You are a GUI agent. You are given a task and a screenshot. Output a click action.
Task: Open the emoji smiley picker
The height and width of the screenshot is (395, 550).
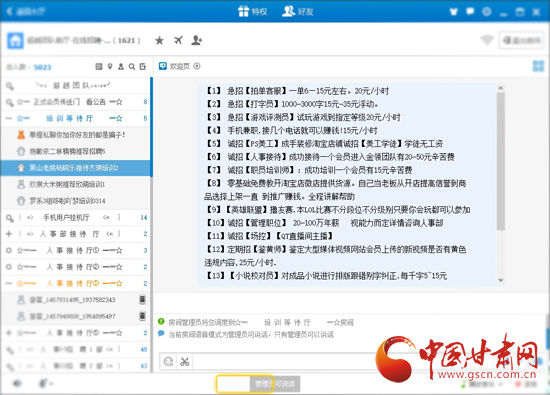pyautogui.click(x=168, y=361)
